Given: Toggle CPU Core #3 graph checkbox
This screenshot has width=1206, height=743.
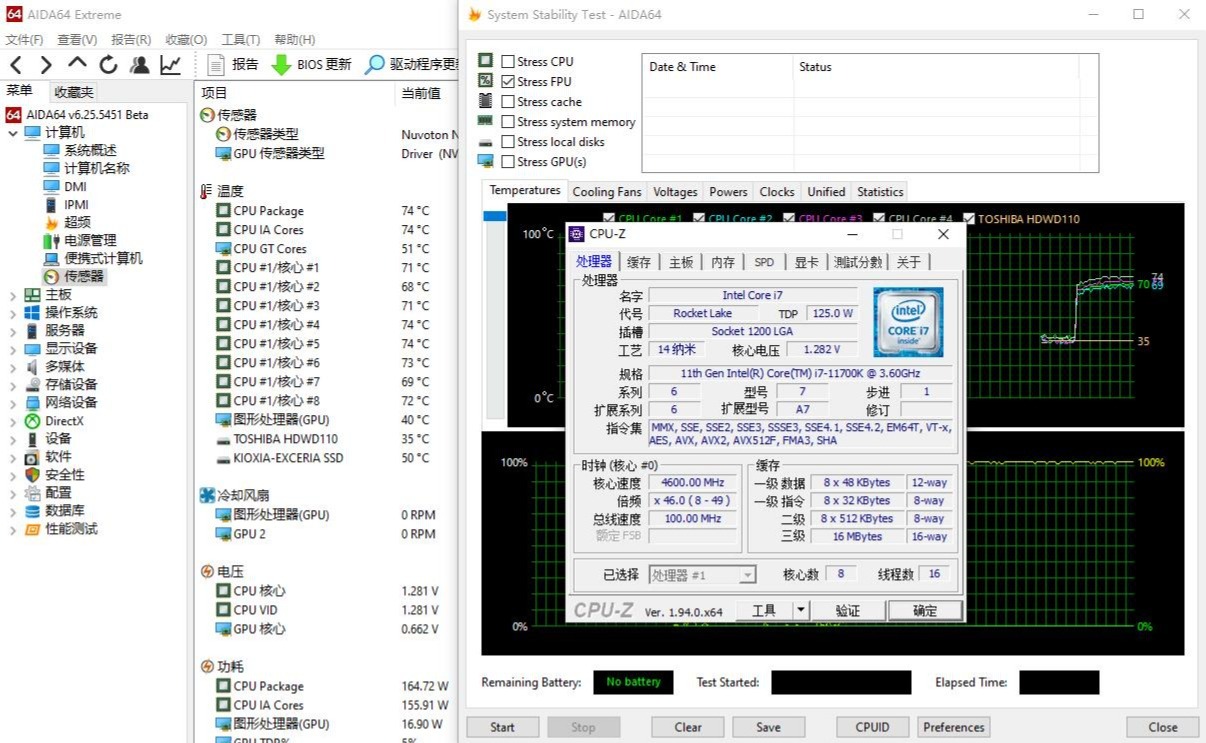Looking at the screenshot, I should [789, 218].
